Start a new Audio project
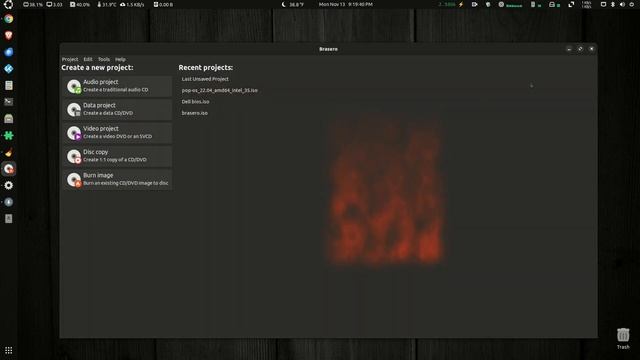 click(x=117, y=86)
